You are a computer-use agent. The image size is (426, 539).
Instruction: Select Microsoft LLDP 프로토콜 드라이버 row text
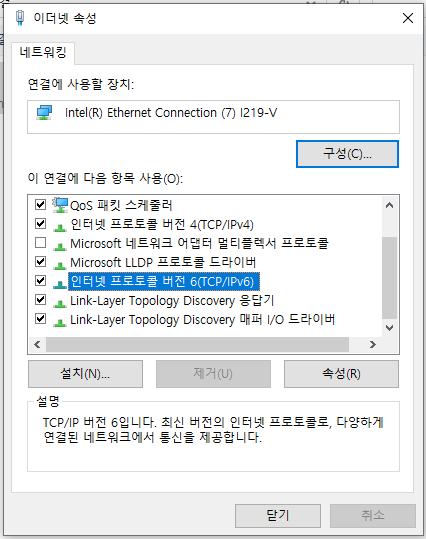point(163,263)
